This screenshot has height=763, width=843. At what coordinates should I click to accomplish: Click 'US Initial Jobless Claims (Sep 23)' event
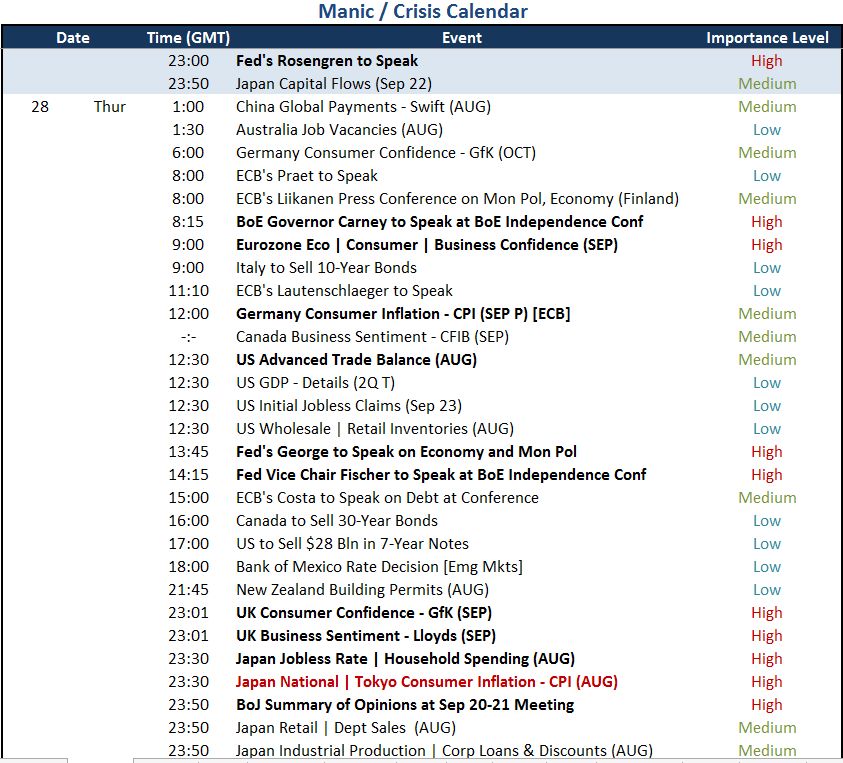349,406
